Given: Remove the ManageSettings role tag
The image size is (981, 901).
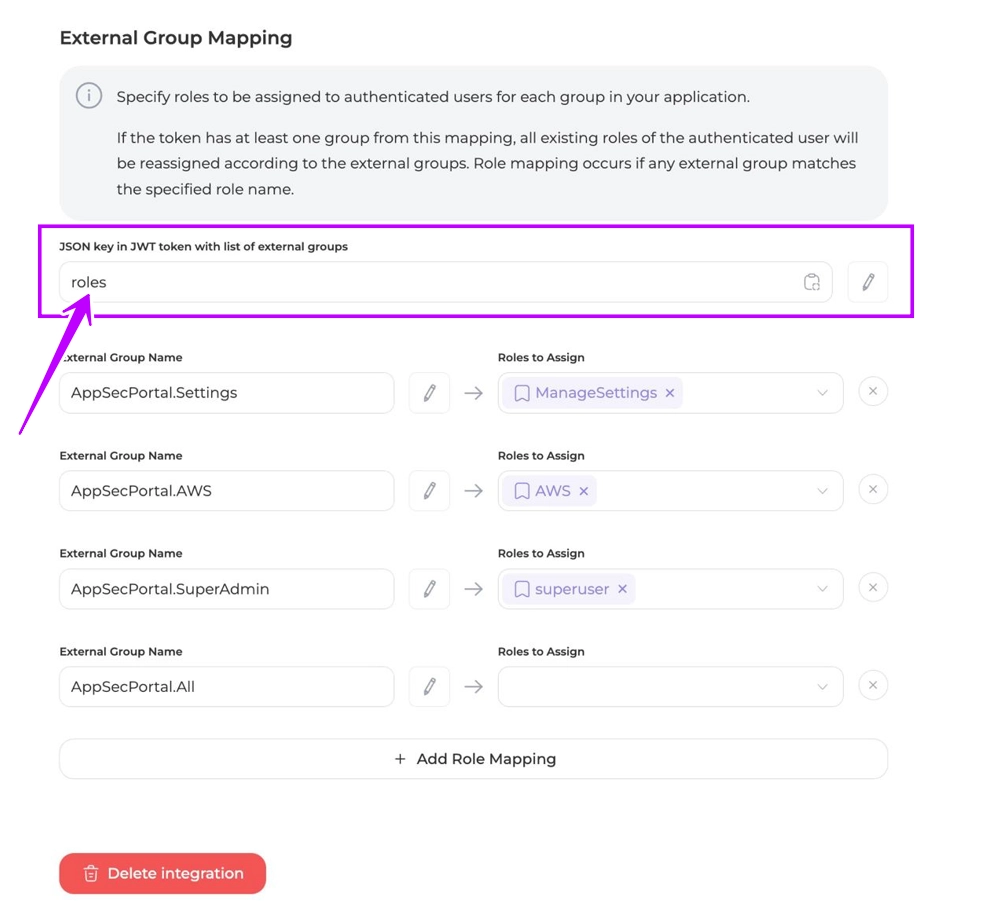Looking at the screenshot, I should [x=670, y=393].
